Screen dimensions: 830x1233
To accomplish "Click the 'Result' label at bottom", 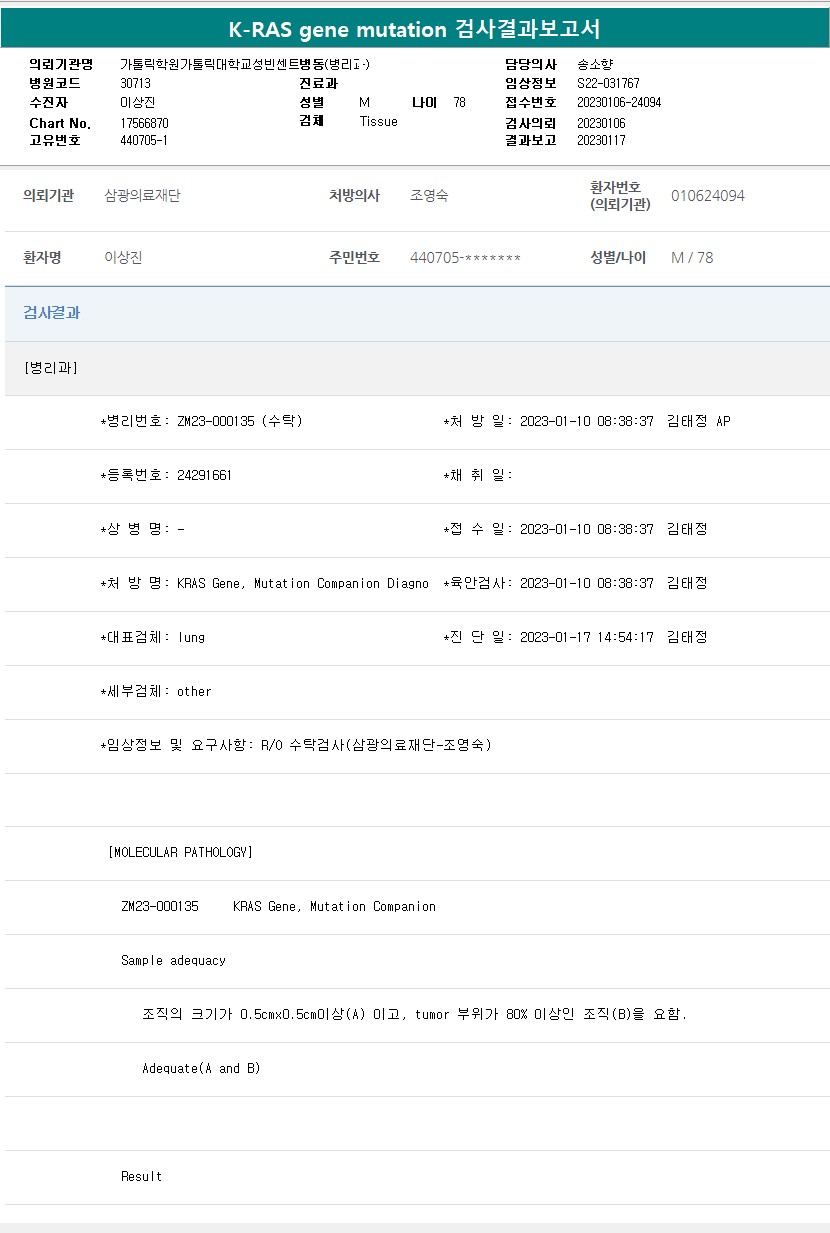I will 141,1176.
